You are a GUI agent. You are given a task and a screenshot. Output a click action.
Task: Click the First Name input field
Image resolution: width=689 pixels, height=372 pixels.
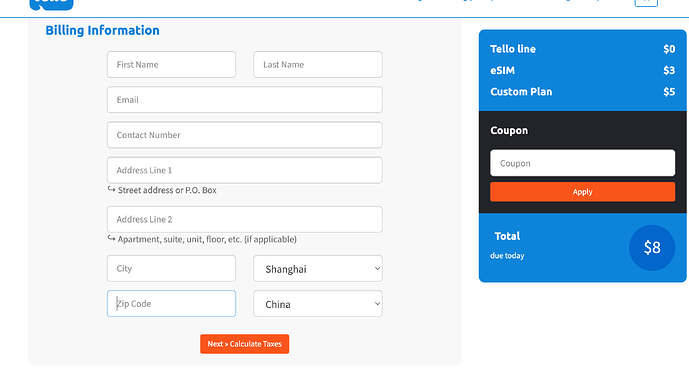point(171,65)
